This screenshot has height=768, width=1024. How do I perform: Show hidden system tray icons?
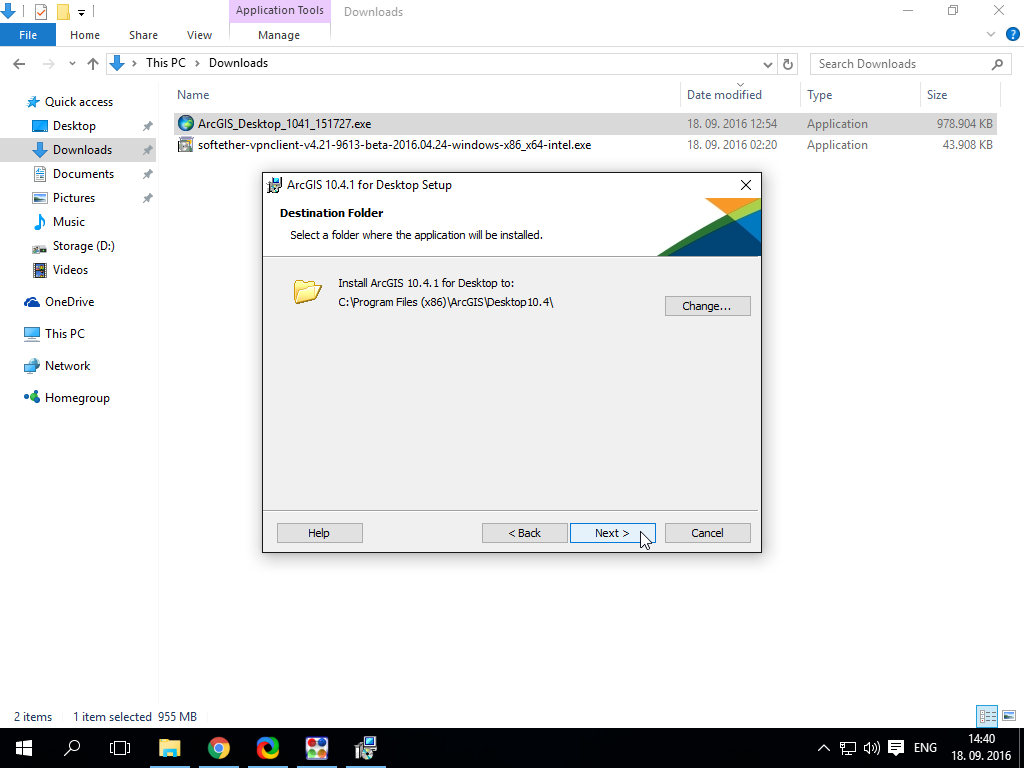pos(824,748)
